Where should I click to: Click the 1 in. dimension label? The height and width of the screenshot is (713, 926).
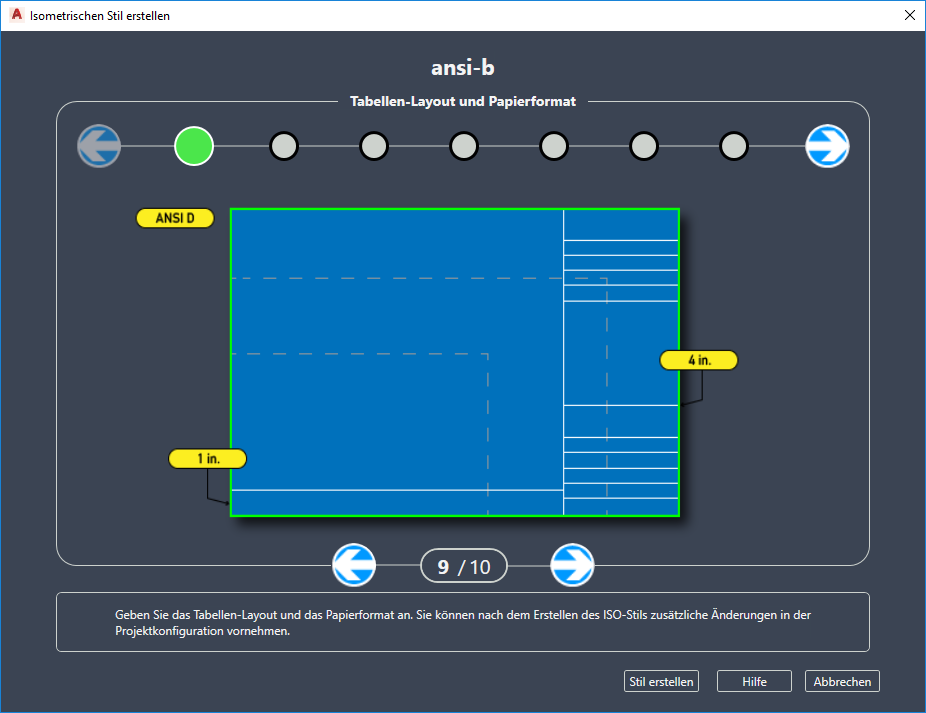point(208,458)
